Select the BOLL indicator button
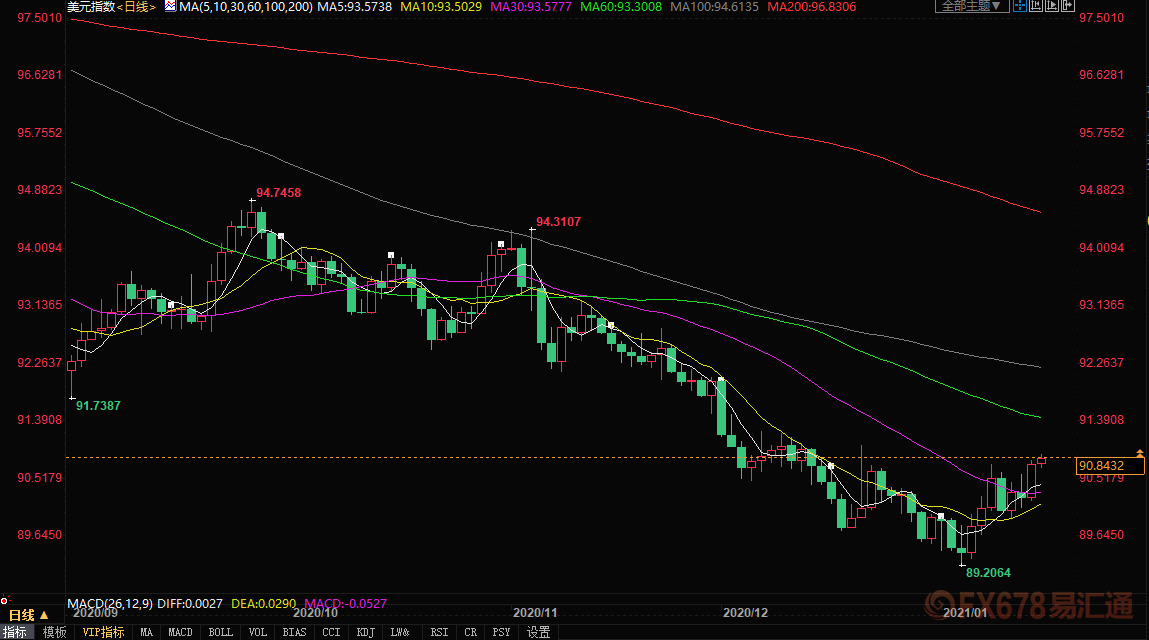Image resolution: width=1149 pixels, height=640 pixels. [x=220, y=632]
